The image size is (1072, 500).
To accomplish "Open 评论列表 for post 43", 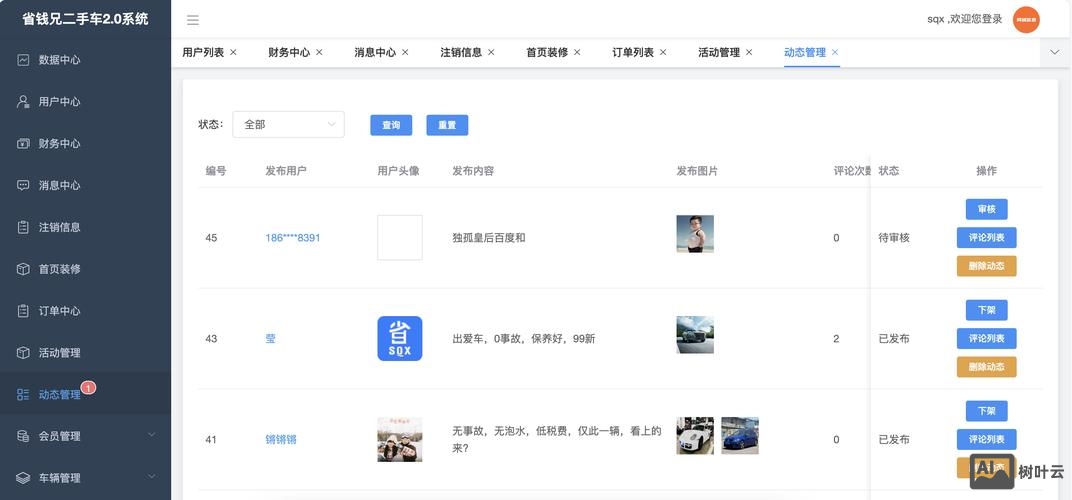I will click(987, 339).
